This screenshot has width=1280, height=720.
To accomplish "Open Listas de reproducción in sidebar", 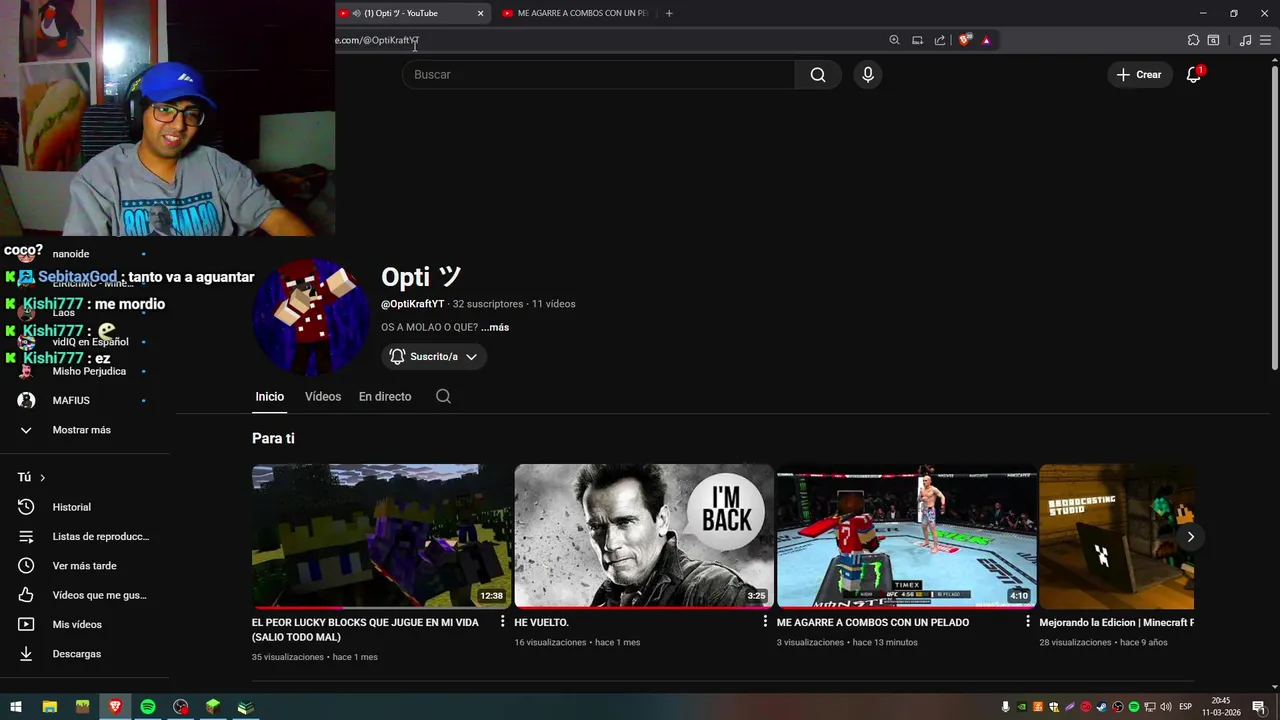I will pyautogui.click(x=85, y=537).
